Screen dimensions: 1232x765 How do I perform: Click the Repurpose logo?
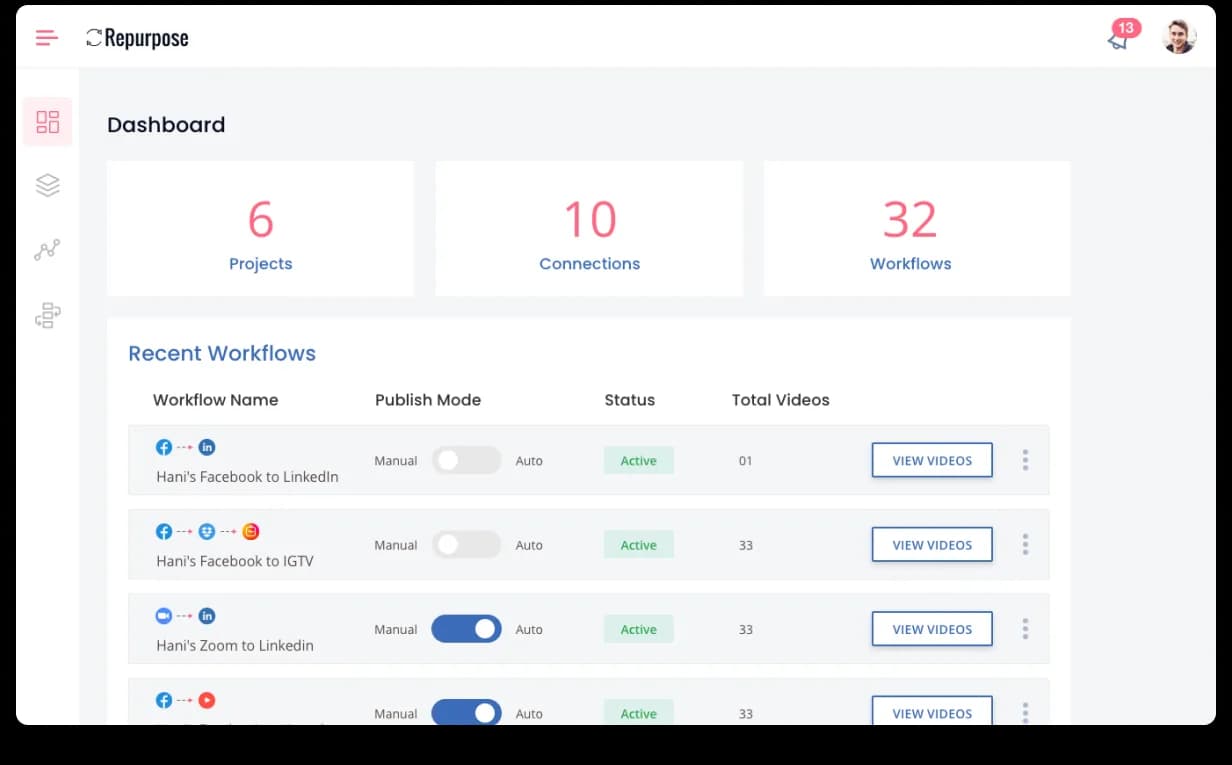[137, 38]
